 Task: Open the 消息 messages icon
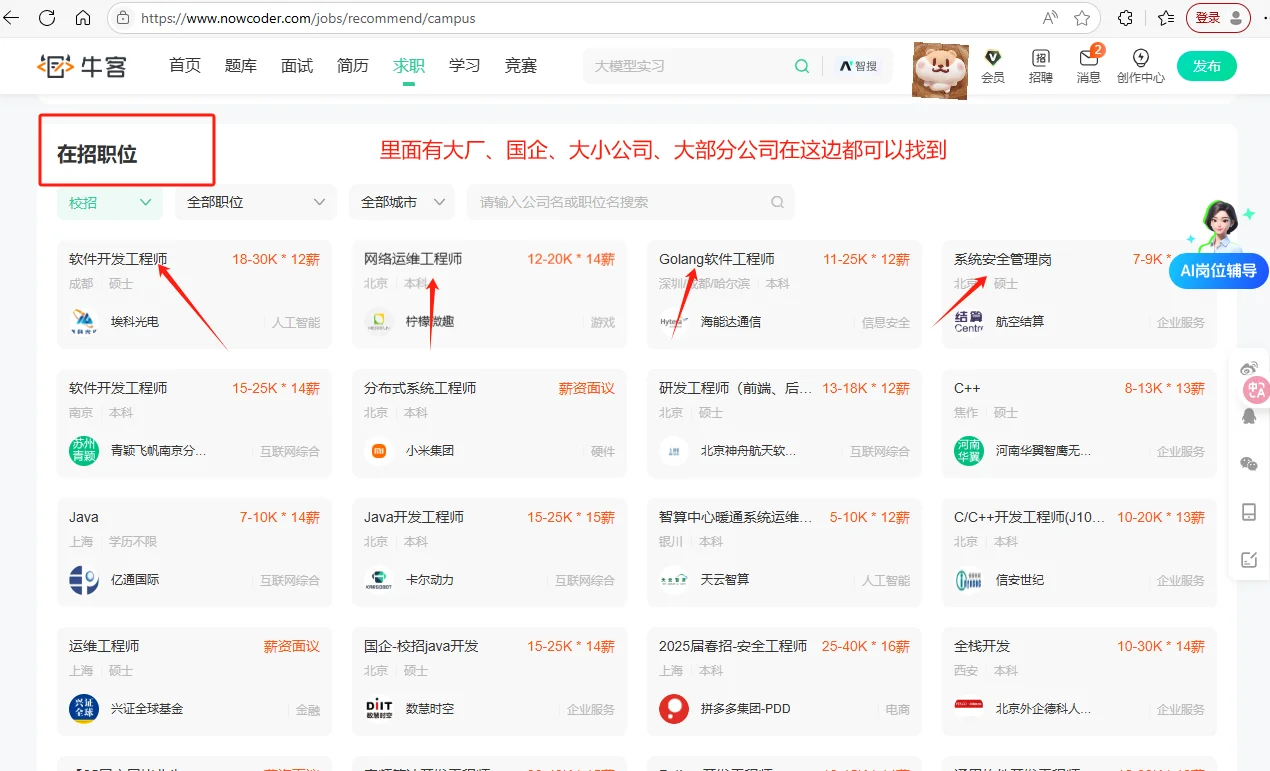tap(1089, 66)
